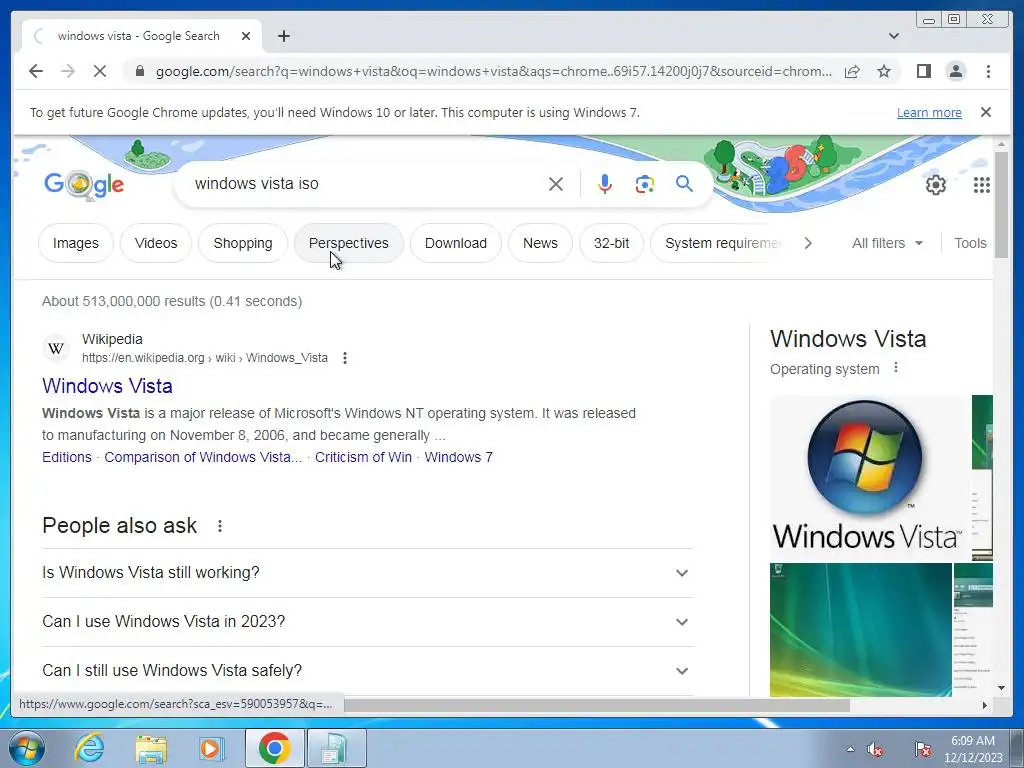Open Criticism of Win sublink

(363, 457)
